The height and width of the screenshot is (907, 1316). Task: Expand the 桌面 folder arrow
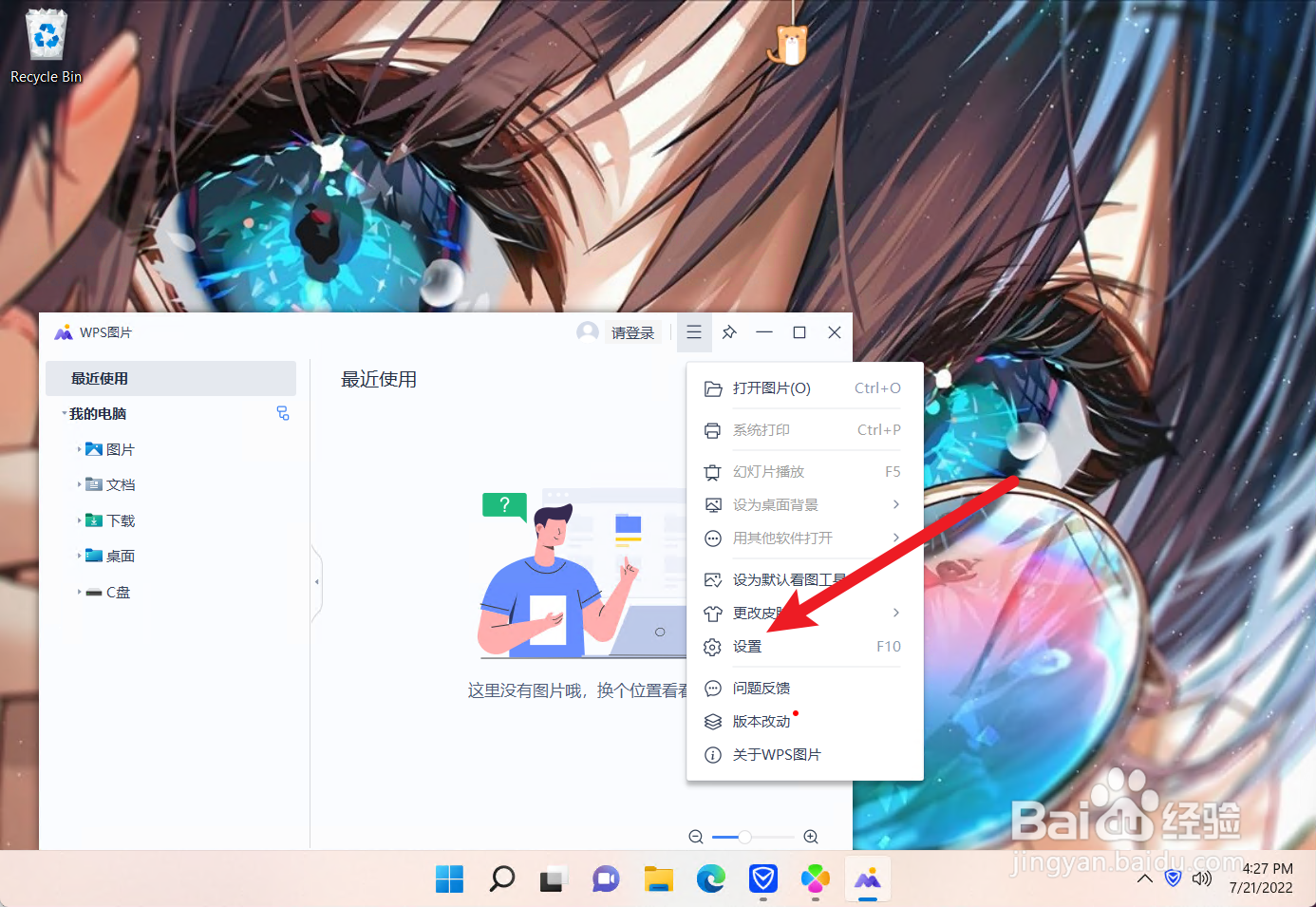click(79, 556)
